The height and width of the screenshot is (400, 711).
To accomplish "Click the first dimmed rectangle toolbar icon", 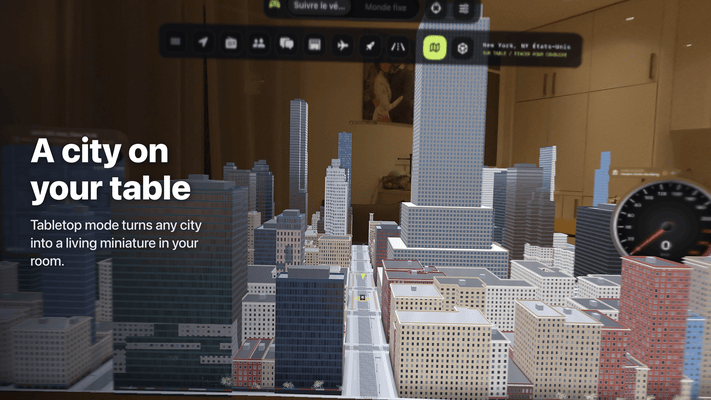I will tap(175, 42).
